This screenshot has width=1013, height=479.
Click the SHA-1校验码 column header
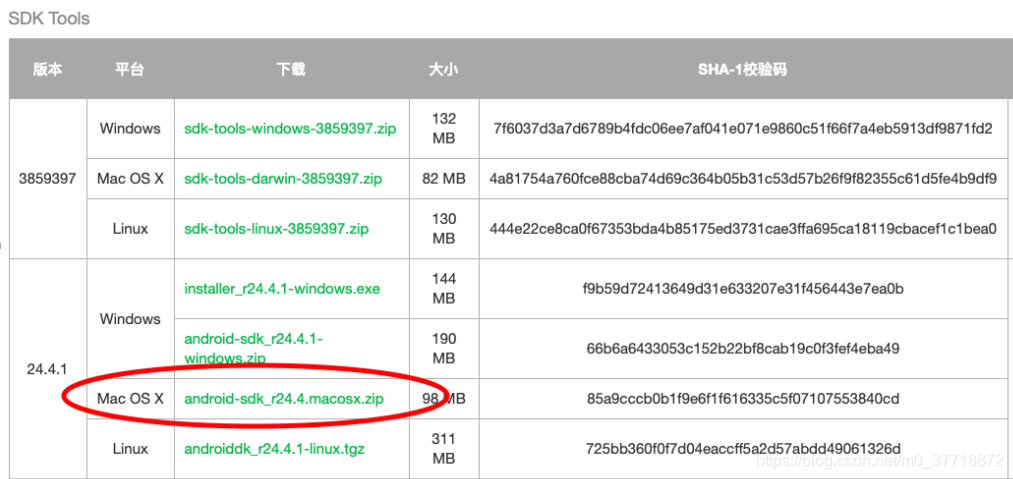click(x=742, y=69)
